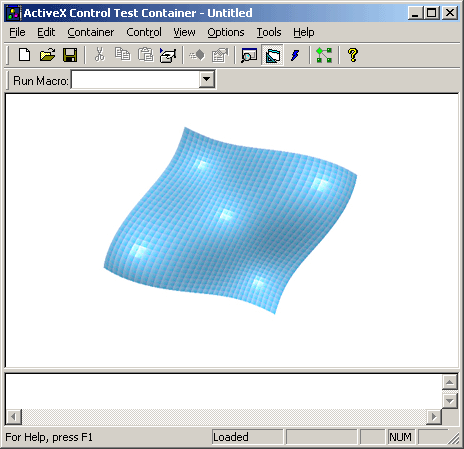Click the green nodes tab order icon

click(324, 55)
